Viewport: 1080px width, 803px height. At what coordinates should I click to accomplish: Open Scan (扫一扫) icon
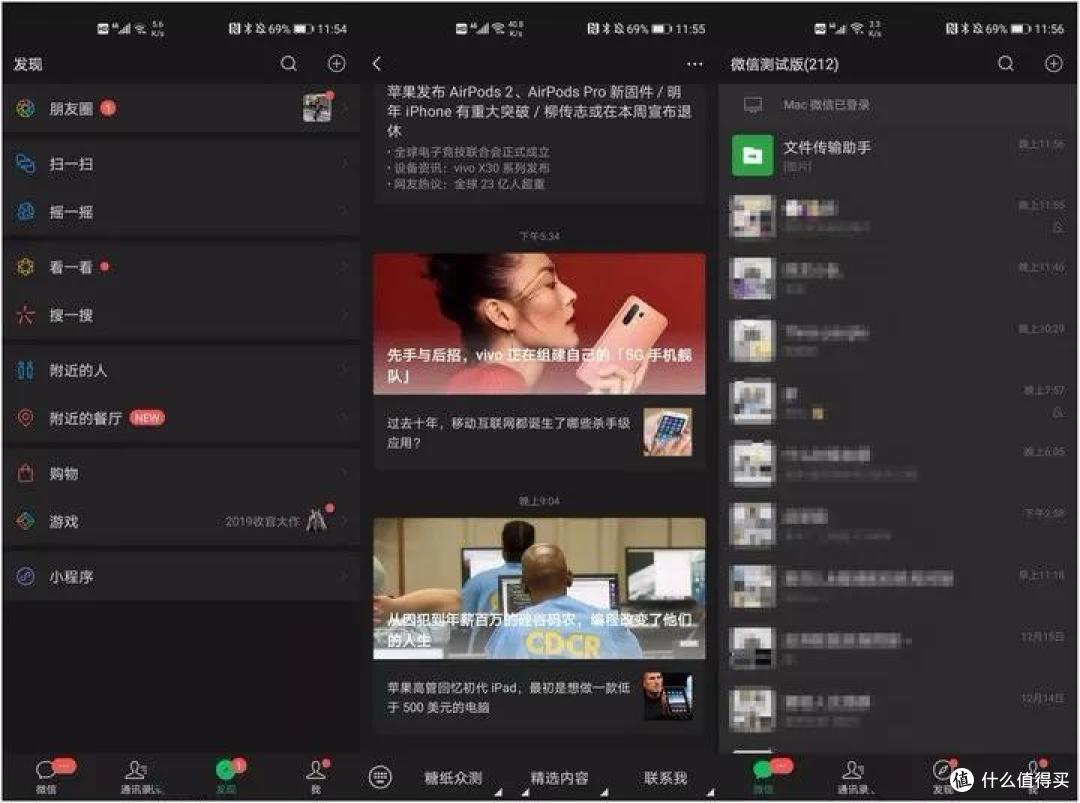(x=25, y=164)
